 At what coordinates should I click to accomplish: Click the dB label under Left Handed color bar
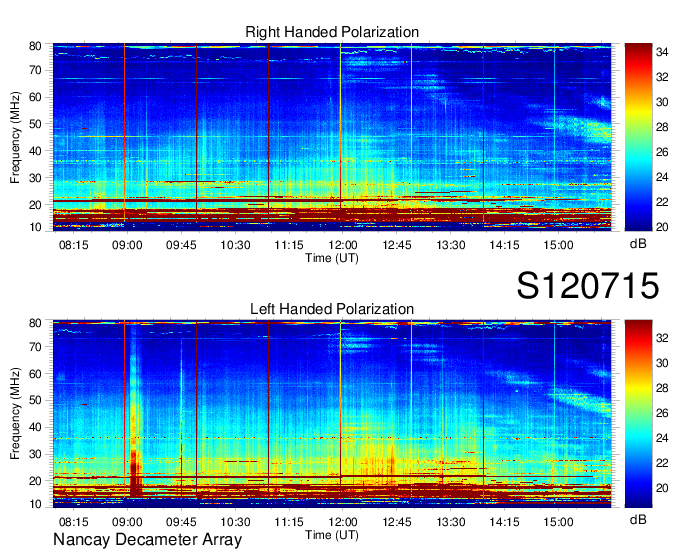pos(638,520)
